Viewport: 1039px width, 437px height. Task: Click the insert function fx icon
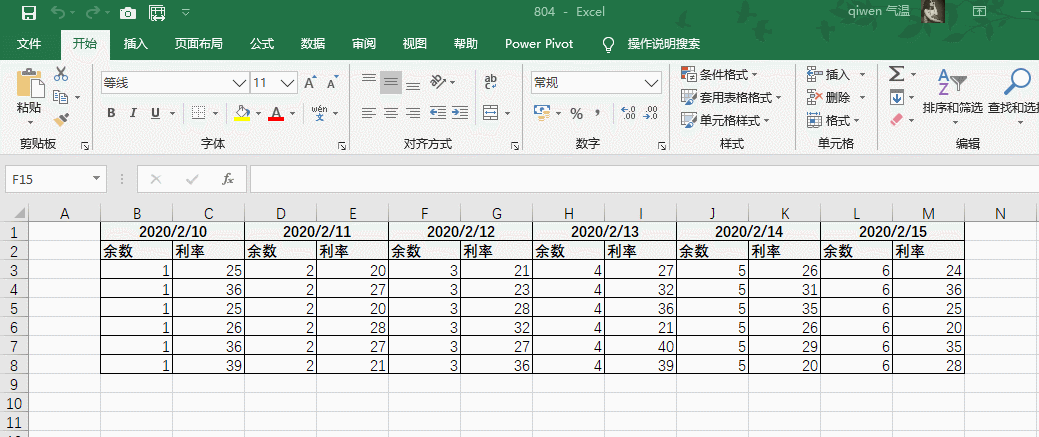pyautogui.click(x=228, y=179)
